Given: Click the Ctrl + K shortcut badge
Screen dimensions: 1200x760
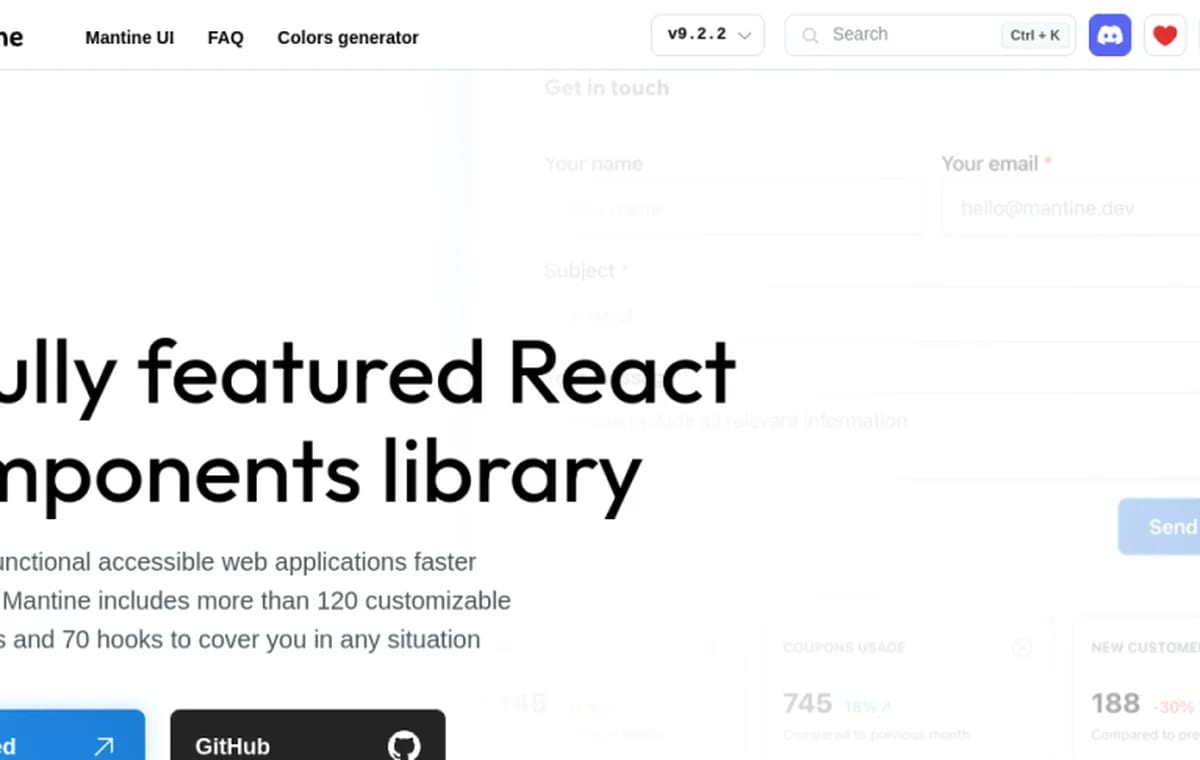Looking at the screenshot, I should click(1035, 35).
